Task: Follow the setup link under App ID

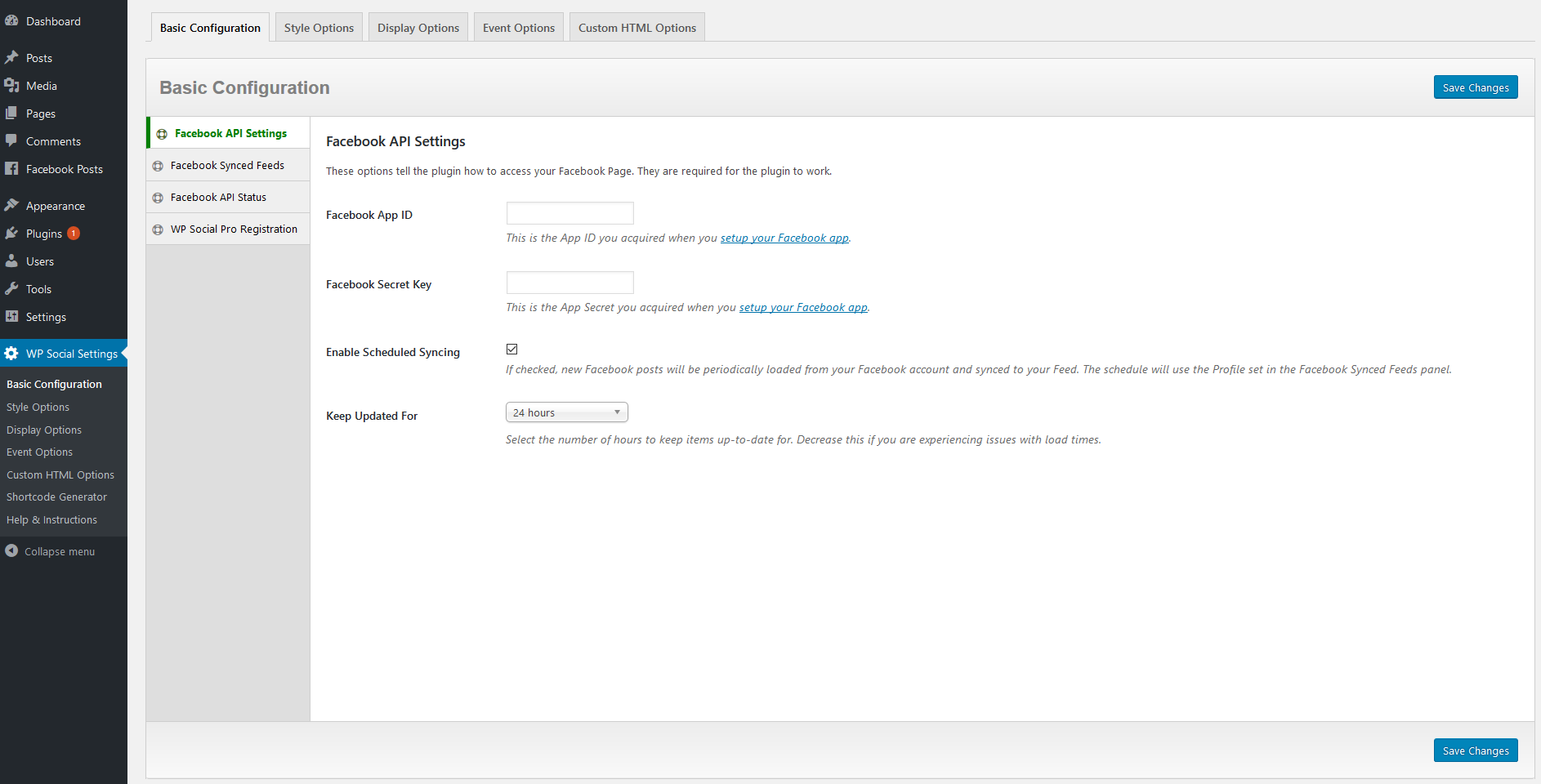Action: [784, 238]
